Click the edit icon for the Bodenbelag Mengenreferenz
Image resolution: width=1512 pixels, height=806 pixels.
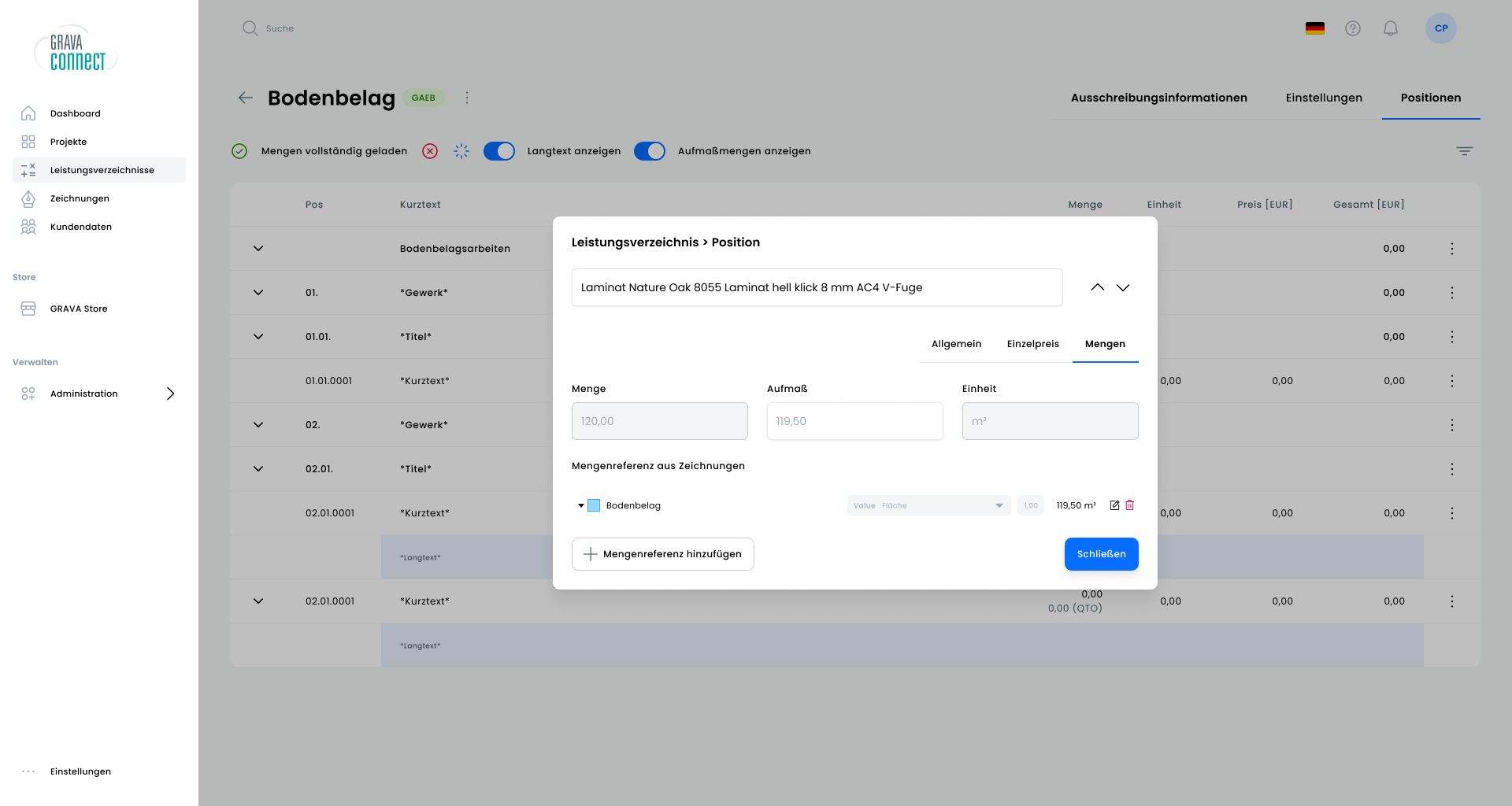pos(1114,505)
